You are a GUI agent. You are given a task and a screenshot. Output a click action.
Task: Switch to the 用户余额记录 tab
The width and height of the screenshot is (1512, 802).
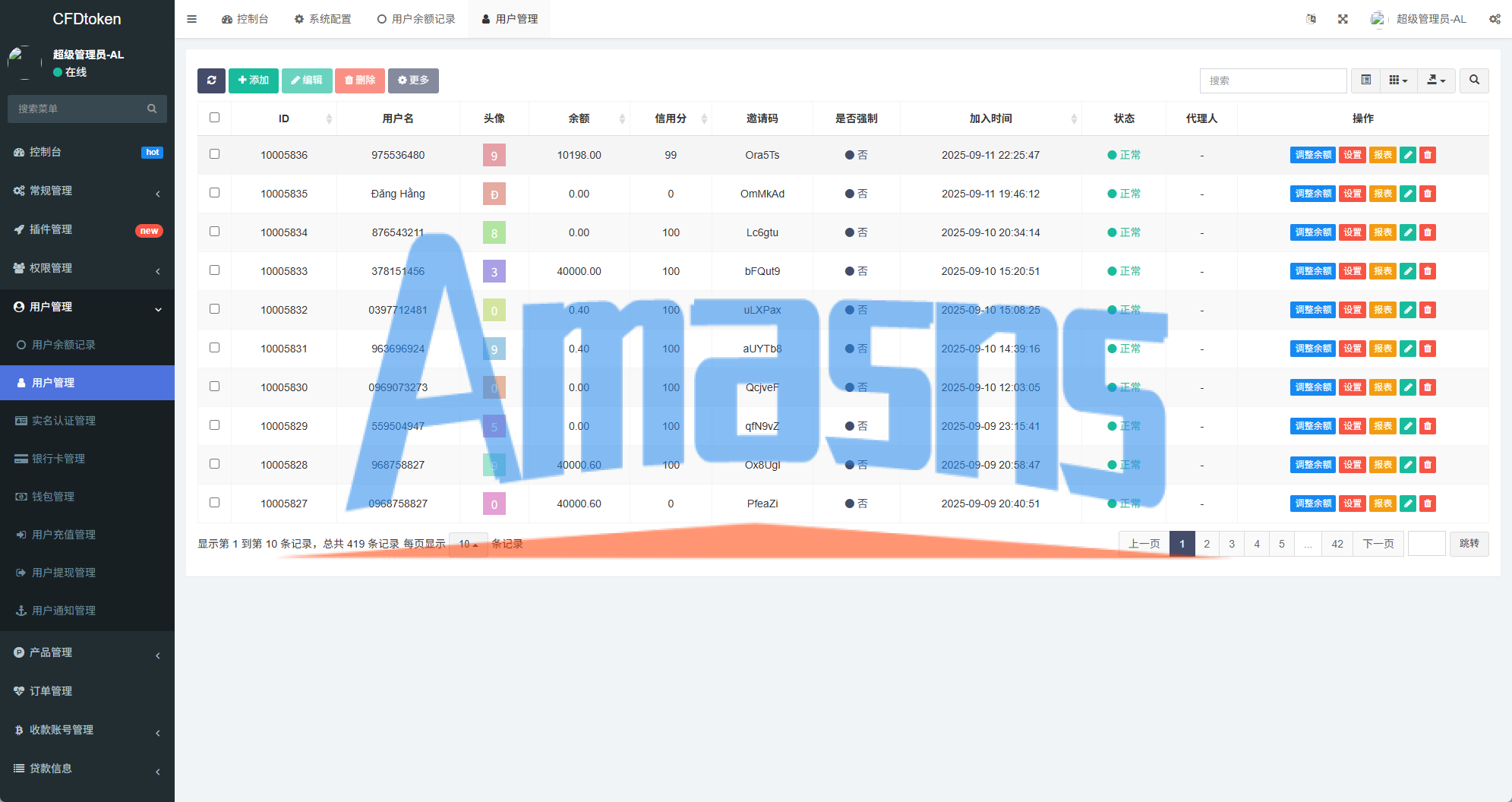coord(416,19)
